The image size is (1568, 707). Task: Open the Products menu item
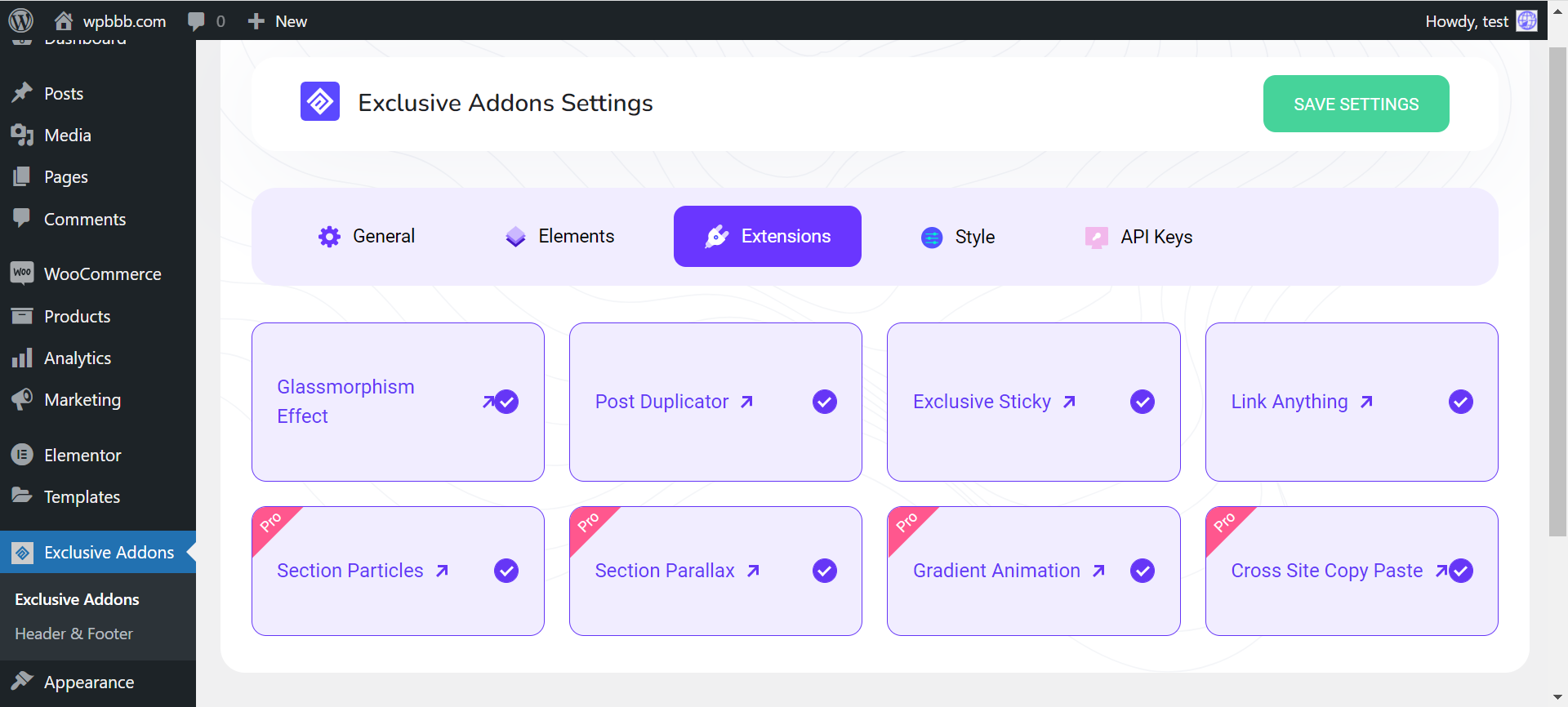98,316
